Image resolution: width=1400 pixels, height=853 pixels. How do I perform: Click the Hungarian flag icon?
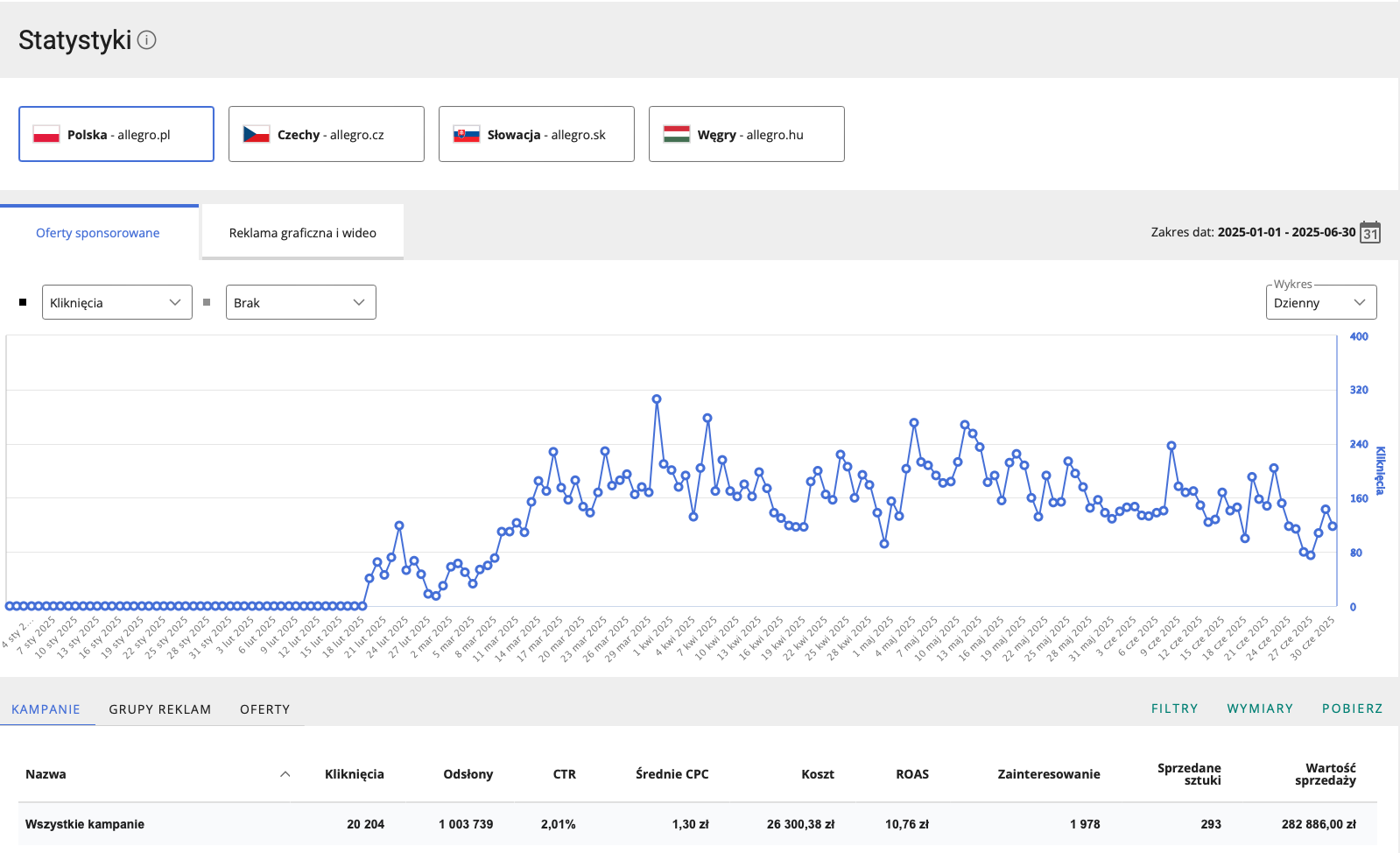coord(677,135)
